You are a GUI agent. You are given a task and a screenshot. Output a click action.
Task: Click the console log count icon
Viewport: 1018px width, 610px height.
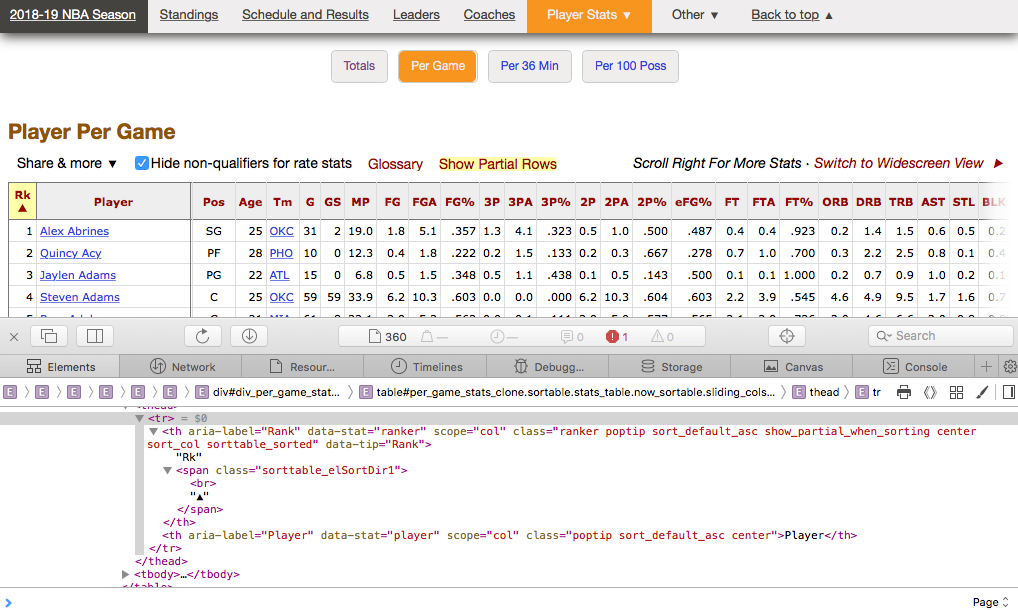tap(572, 336)
